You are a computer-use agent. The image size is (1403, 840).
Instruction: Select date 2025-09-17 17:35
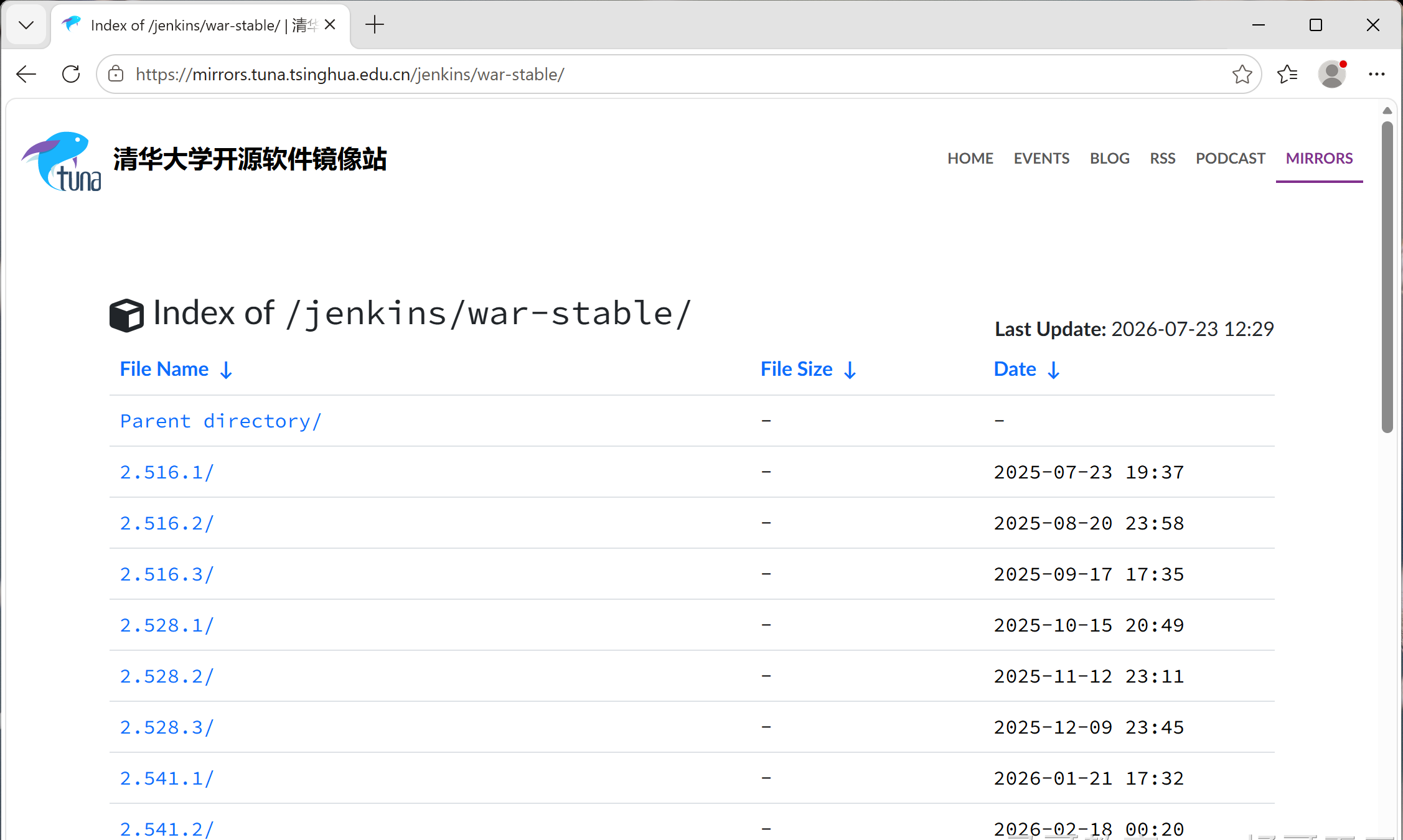(1089, 574)
